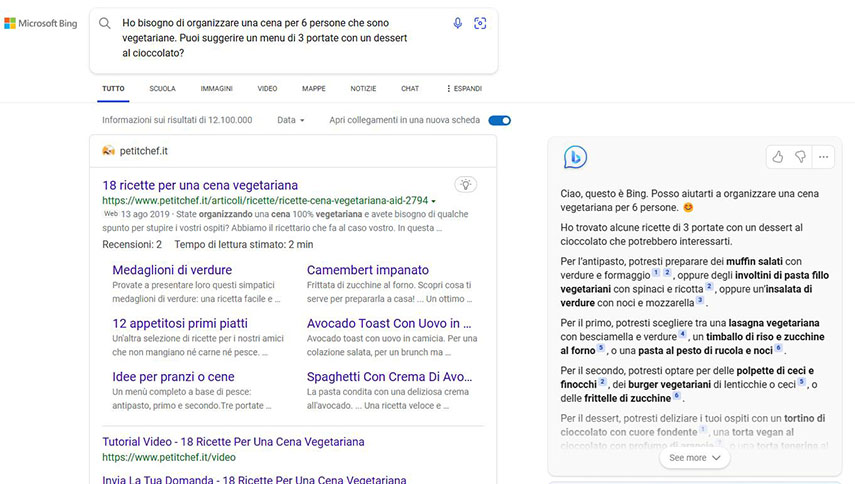Open Idee per pranzi o cene link
The image size is (855, 484).
(173, 377)
